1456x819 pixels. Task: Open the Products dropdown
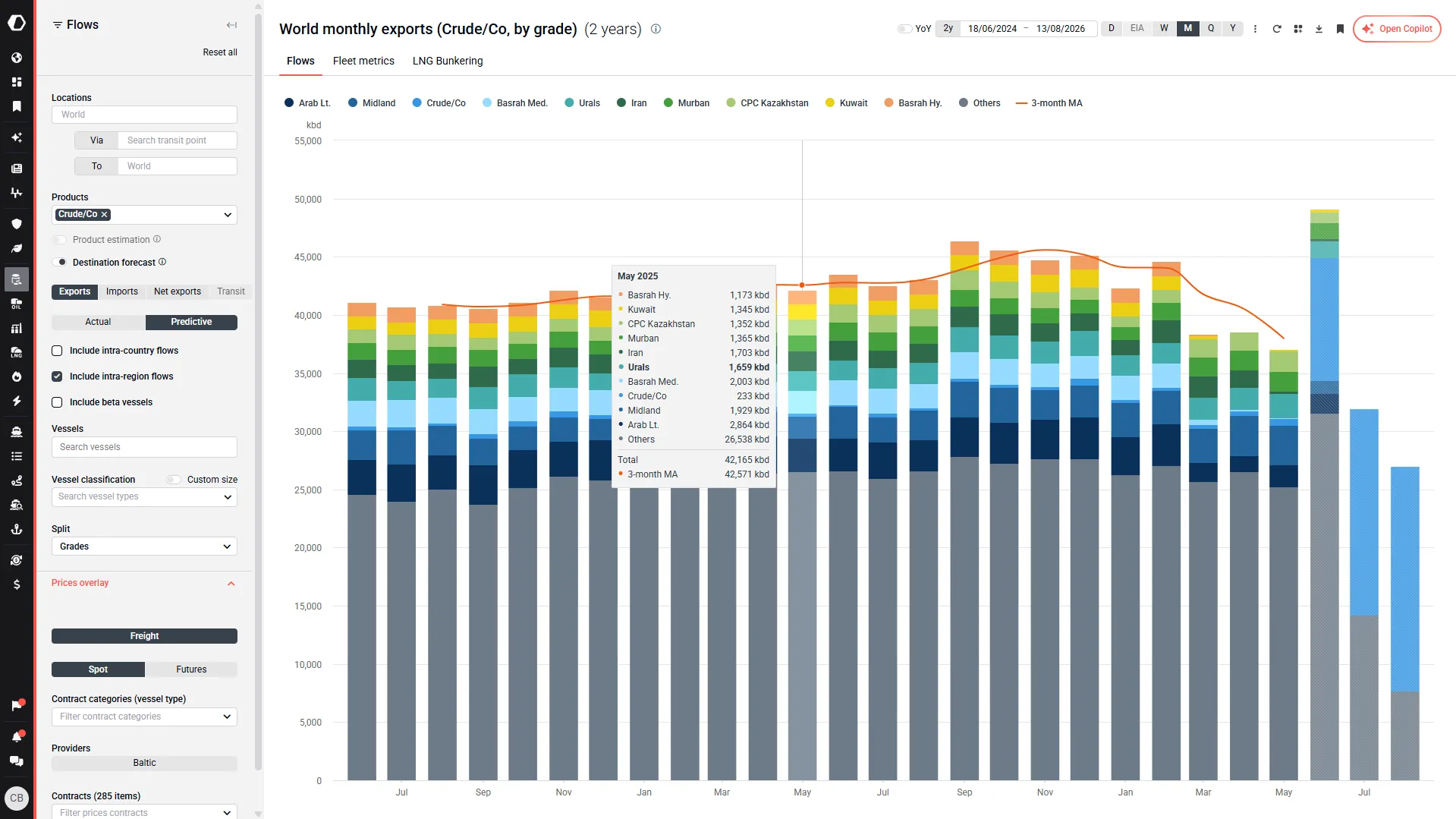[144, 215]
